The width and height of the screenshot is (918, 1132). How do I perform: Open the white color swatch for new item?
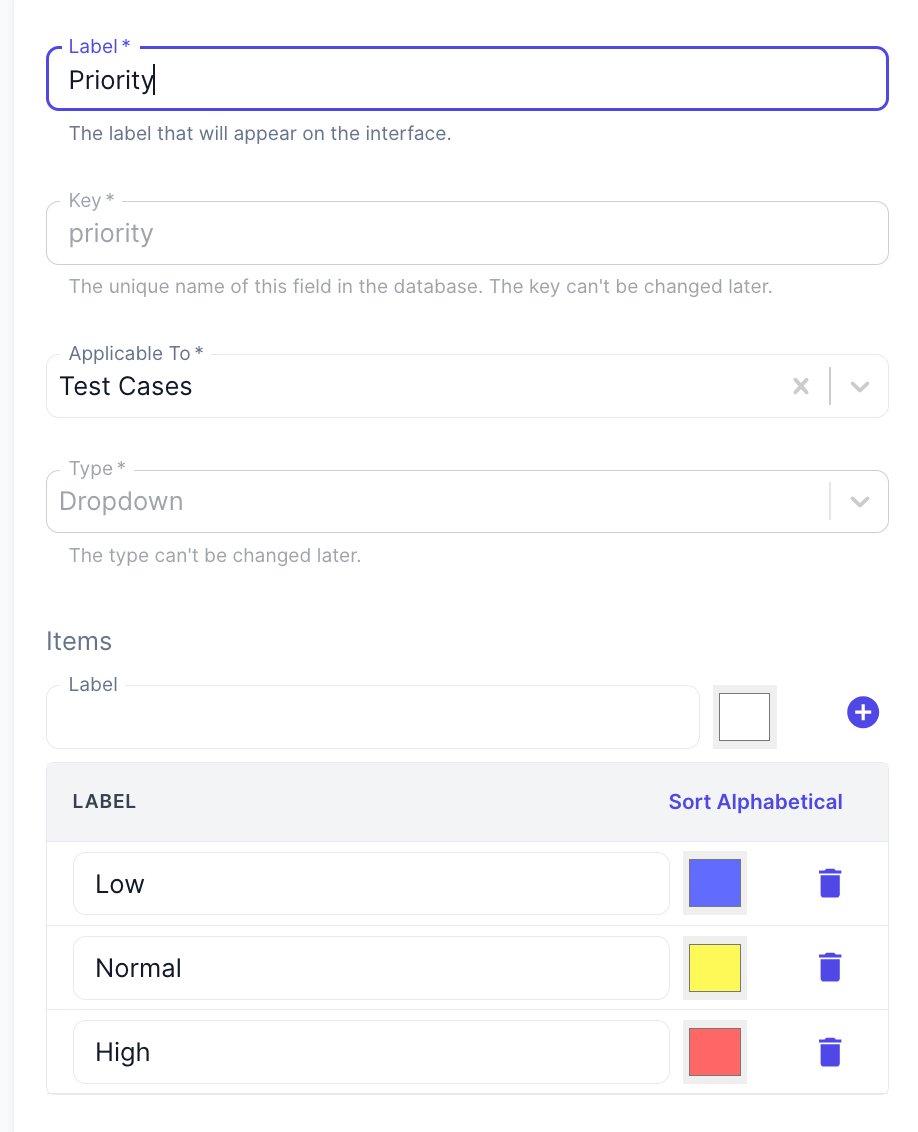[744, 717]
